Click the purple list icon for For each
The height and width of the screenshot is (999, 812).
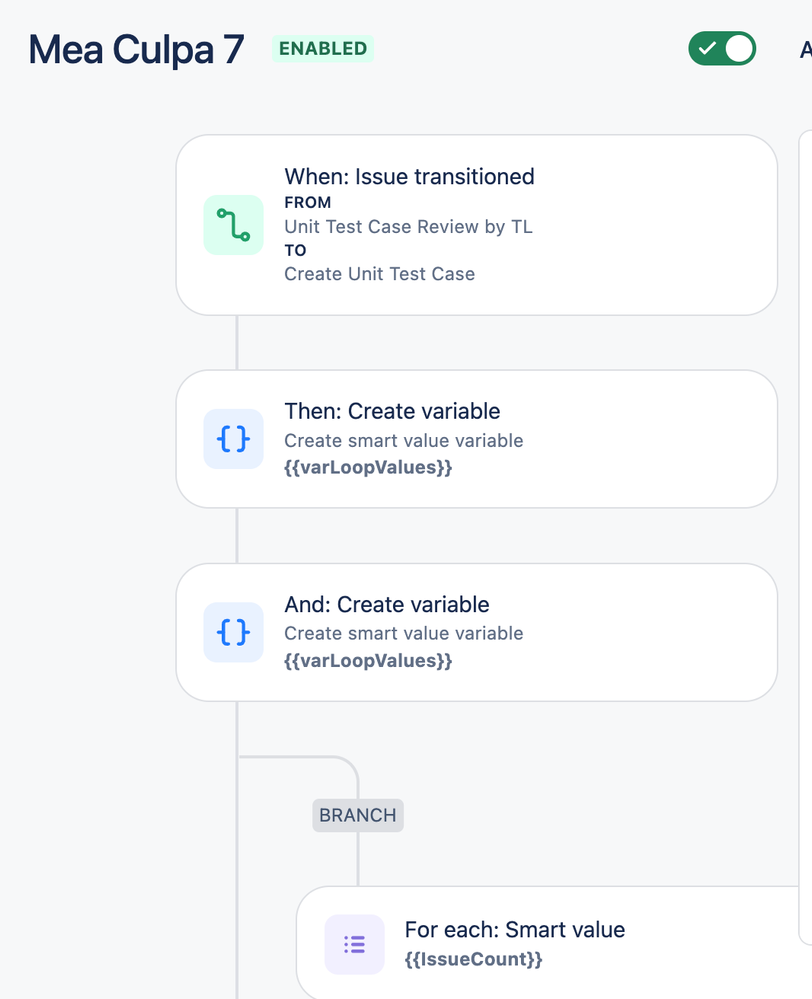click(354, 944)
